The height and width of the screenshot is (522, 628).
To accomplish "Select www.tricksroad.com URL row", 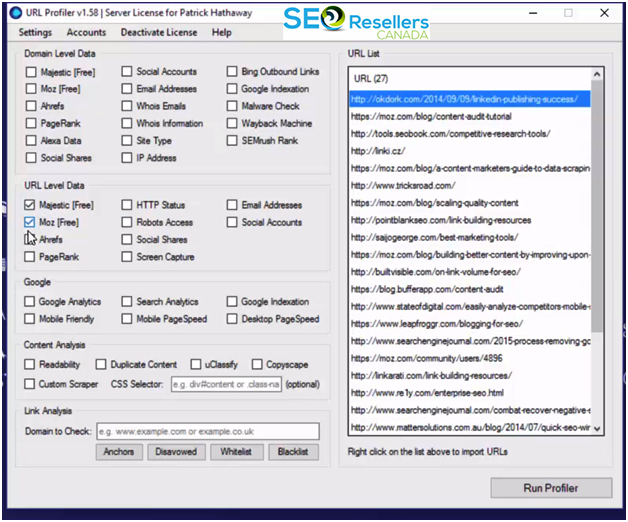I will click(x=469, y=185).
